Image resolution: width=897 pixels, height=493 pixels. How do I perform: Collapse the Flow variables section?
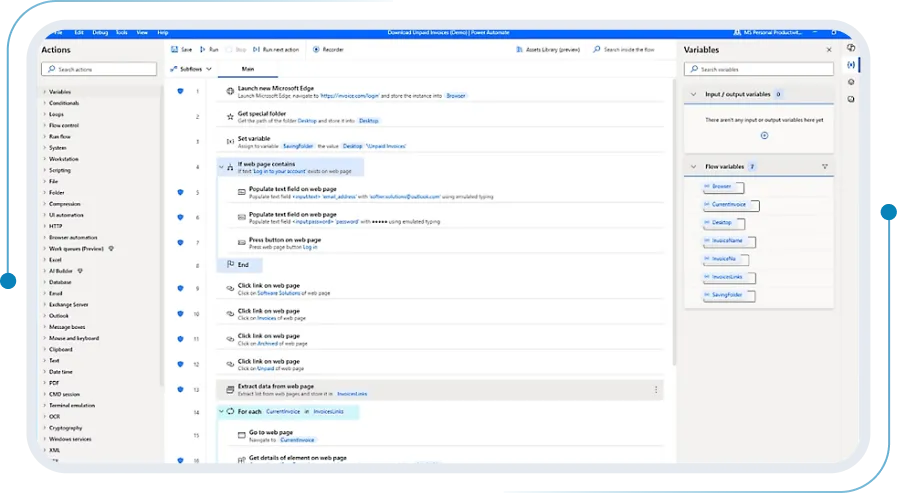[693, 166]
